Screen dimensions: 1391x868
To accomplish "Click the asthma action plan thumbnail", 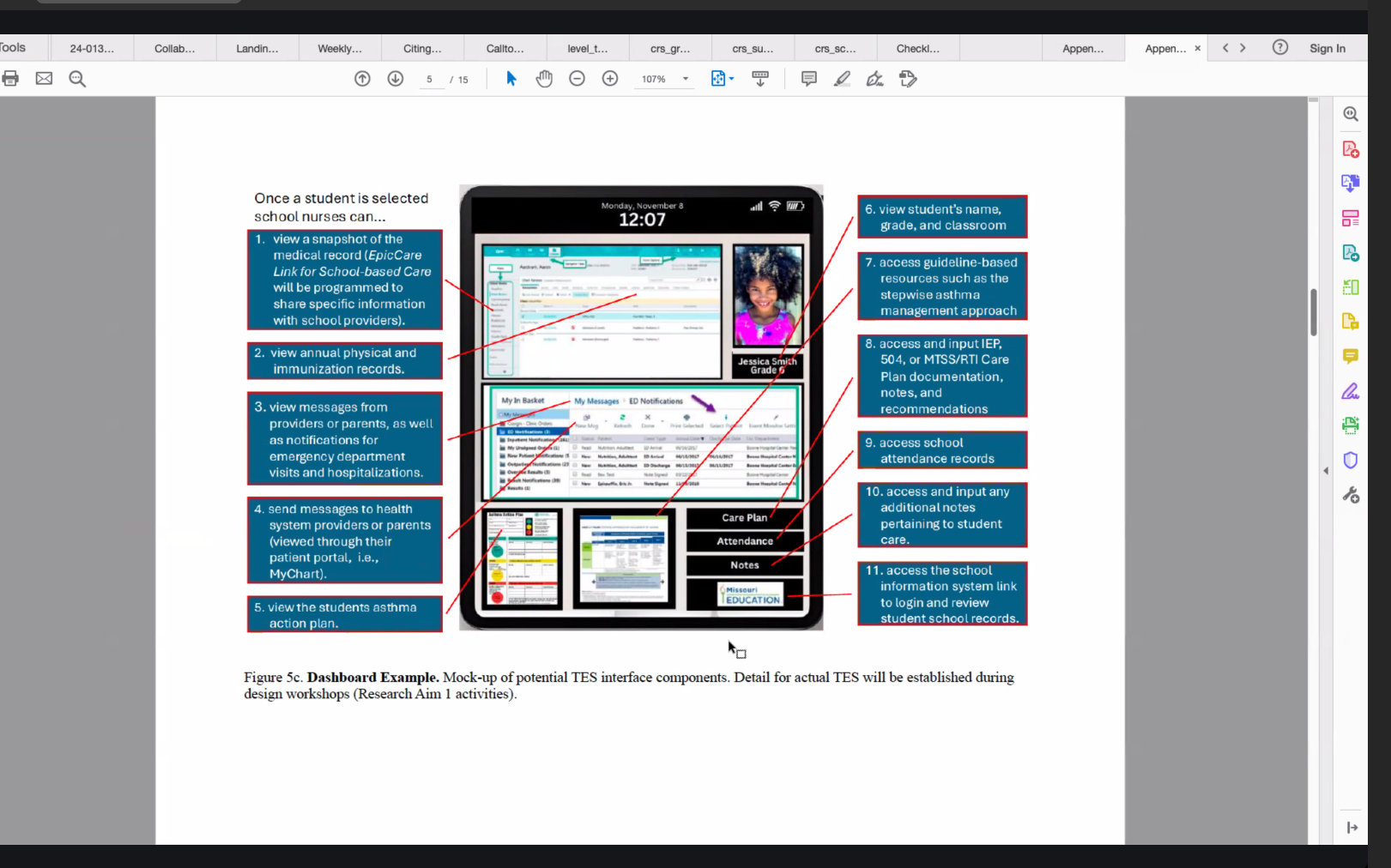I will click(x=522, y=558).
